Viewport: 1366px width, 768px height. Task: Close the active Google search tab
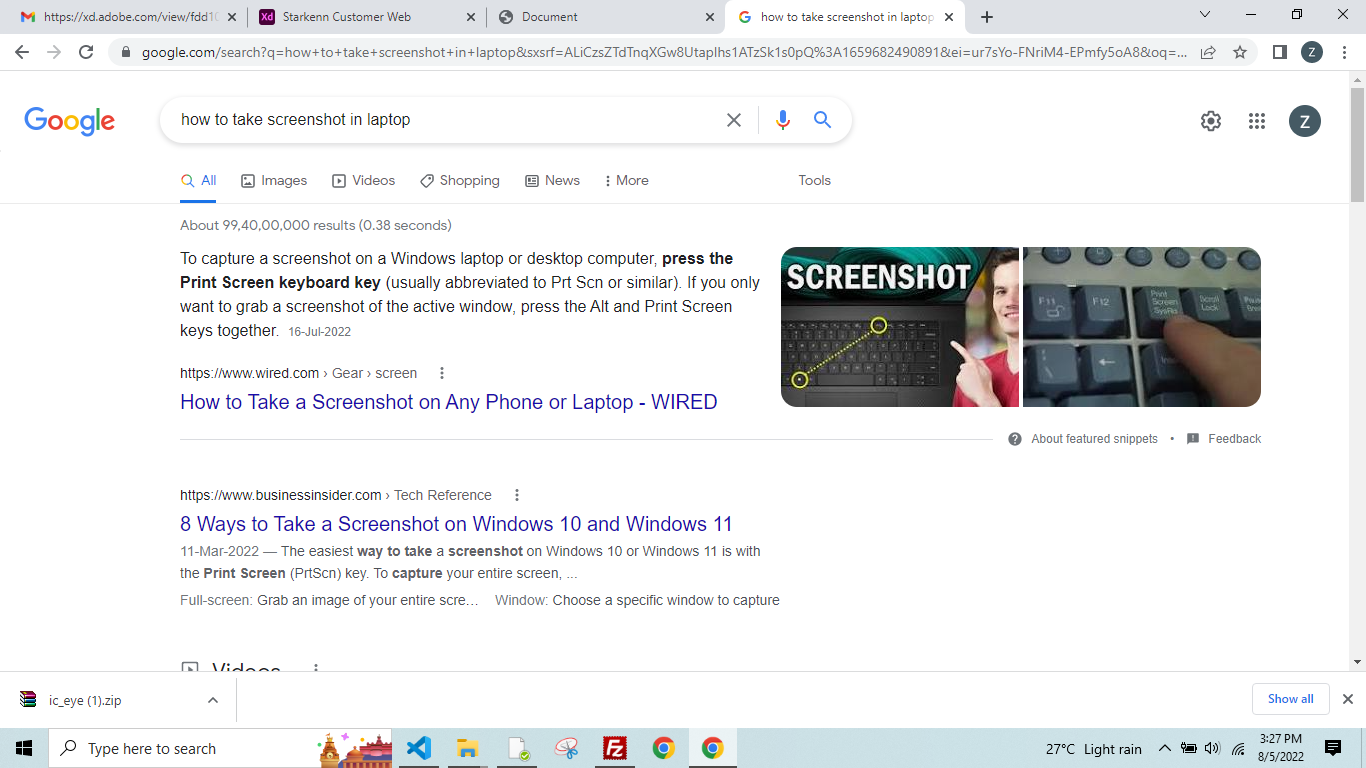pyautogui.click(x=948, y=17)
